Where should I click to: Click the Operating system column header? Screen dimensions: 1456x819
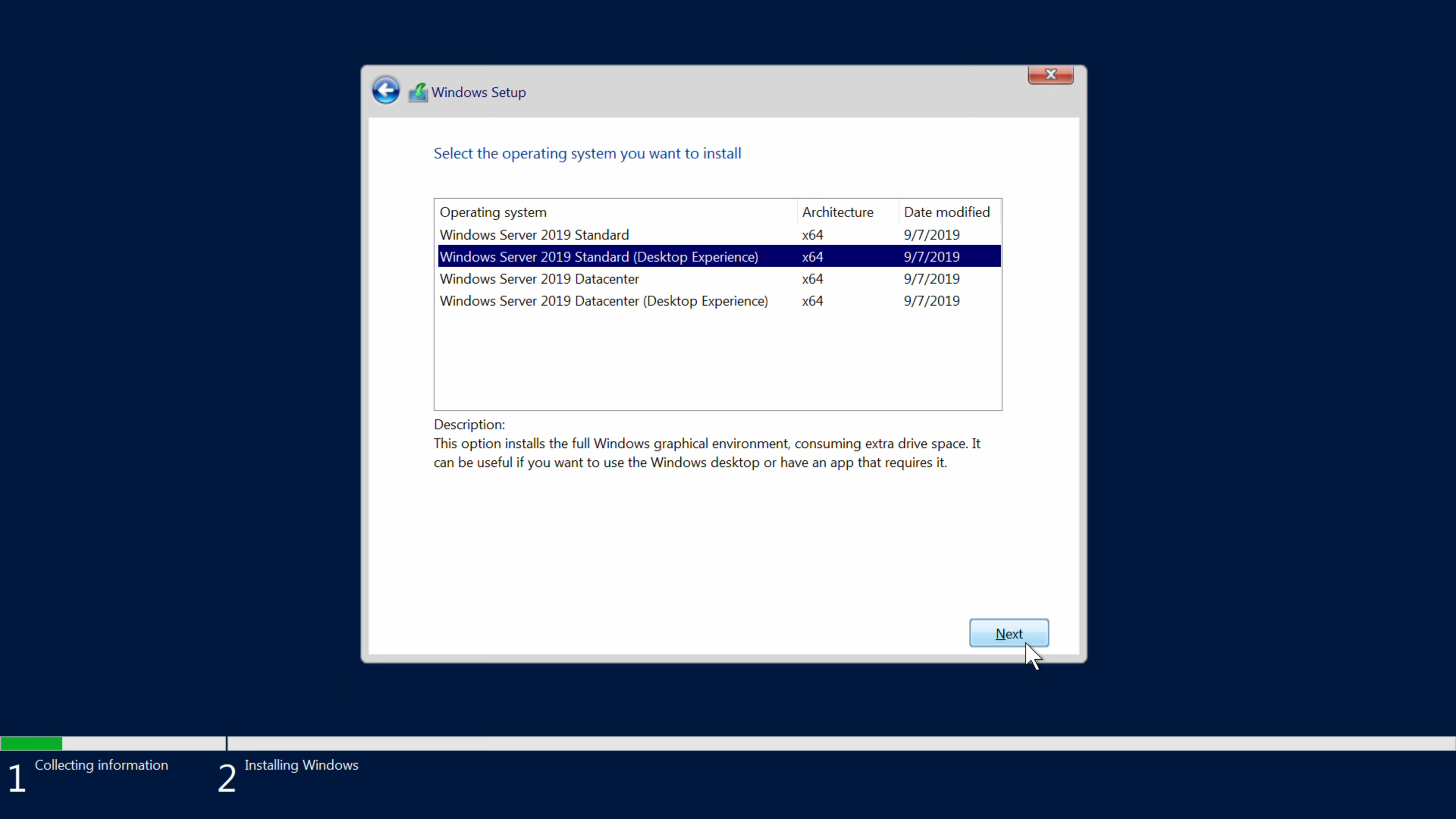tap(616, 212)
